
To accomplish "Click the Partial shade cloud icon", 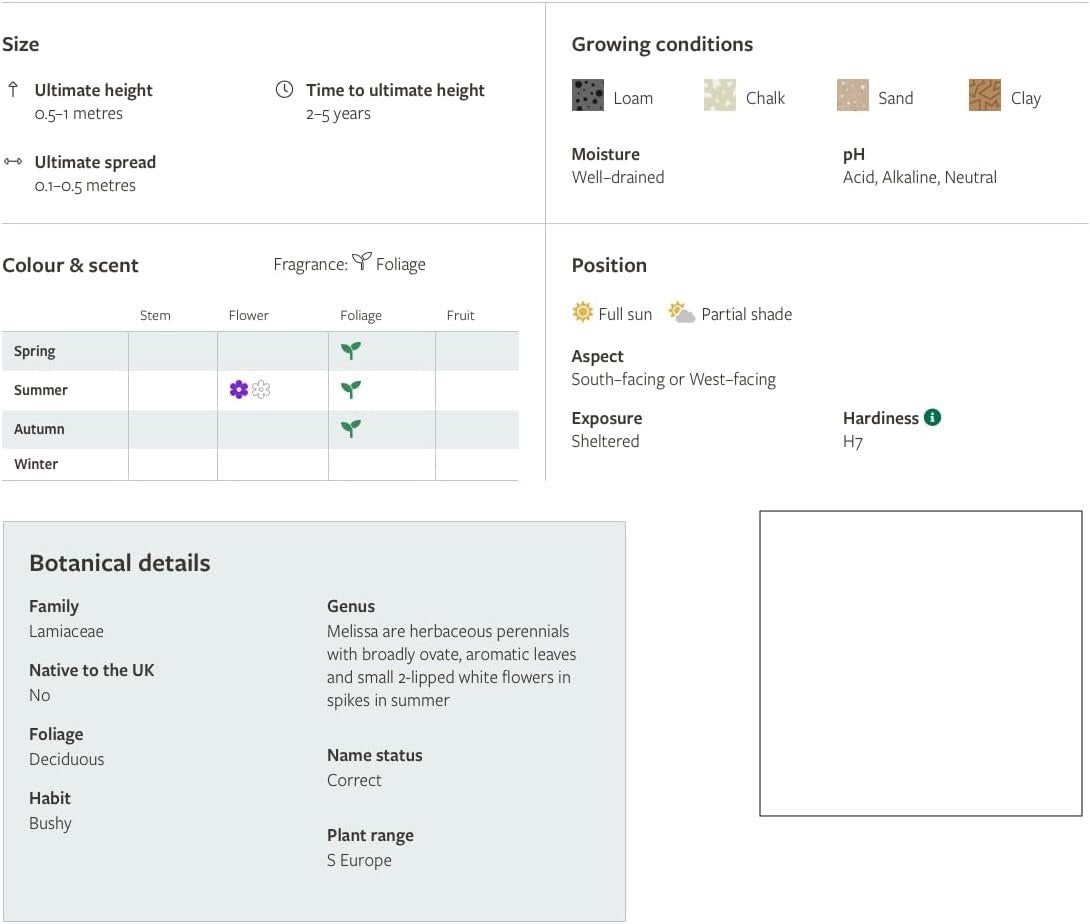I will (681, 312).
